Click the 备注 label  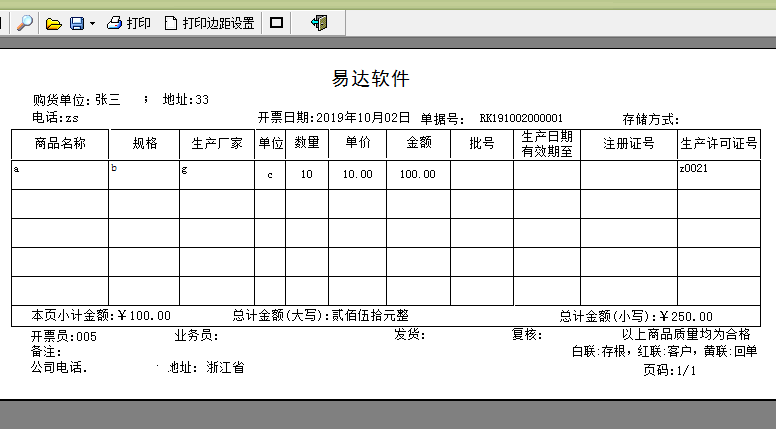[x=46, y=352]
